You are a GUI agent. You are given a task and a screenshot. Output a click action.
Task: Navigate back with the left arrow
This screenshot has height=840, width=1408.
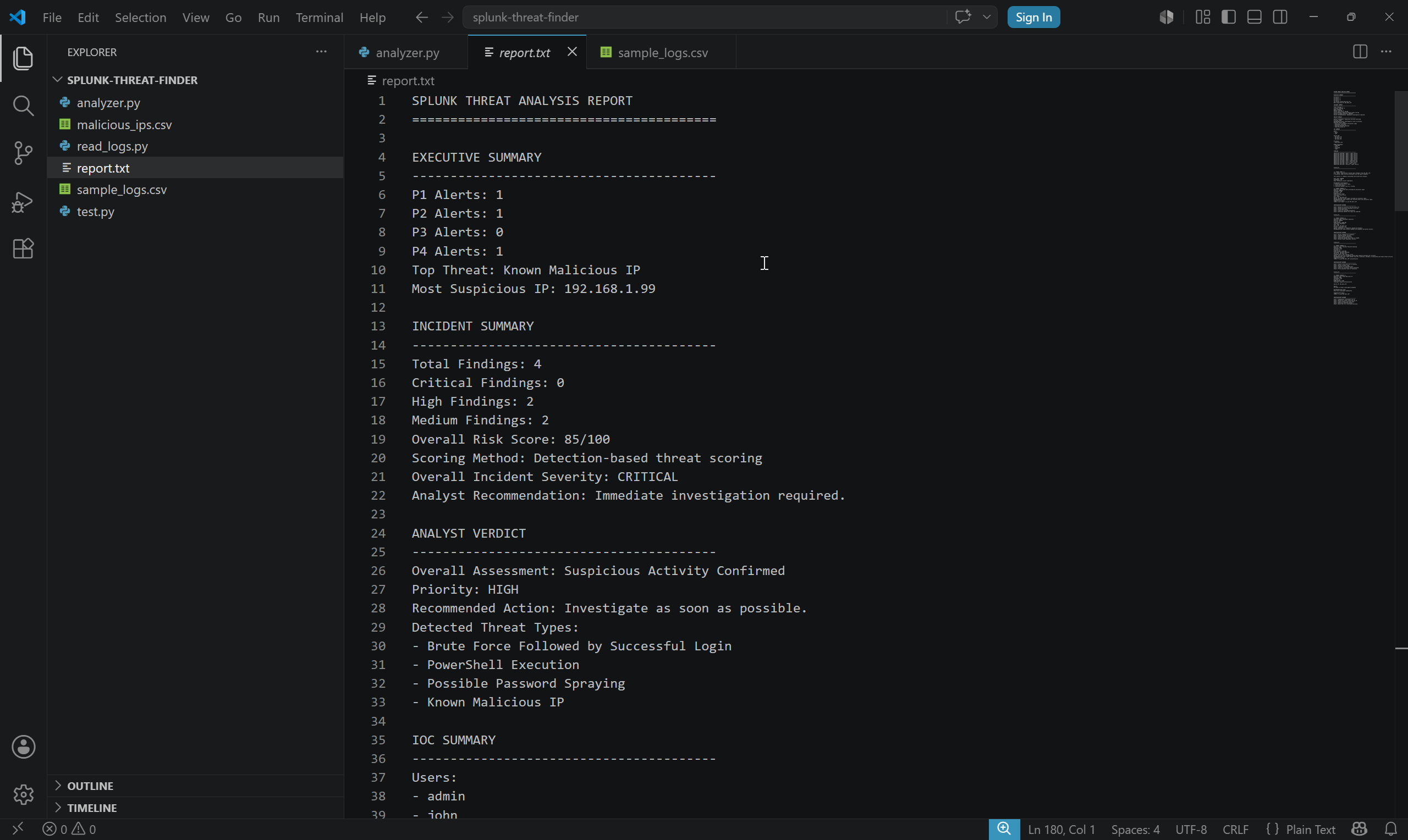tap(421, 18)
